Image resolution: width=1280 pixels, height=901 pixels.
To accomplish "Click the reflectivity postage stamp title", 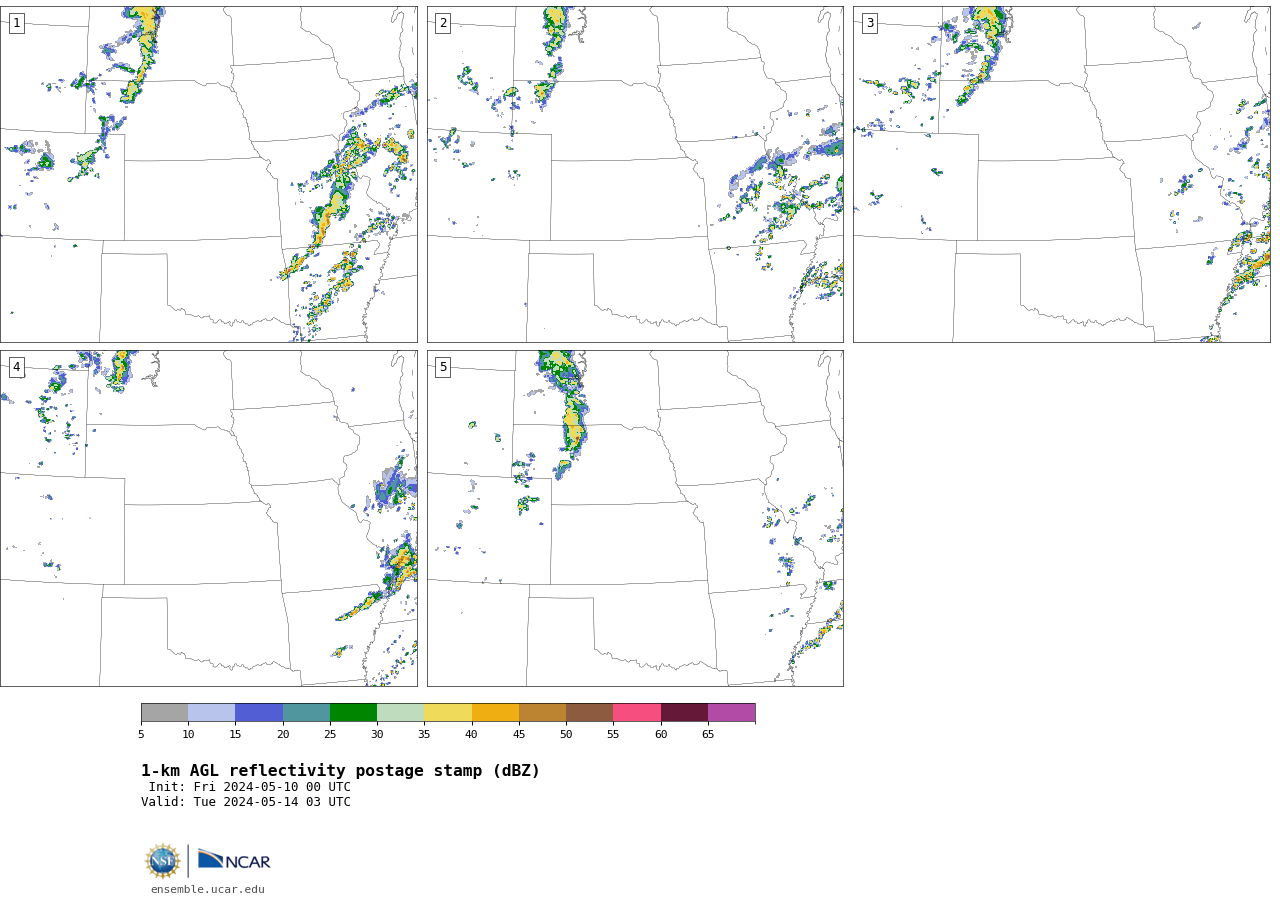I will pos(340,771).
